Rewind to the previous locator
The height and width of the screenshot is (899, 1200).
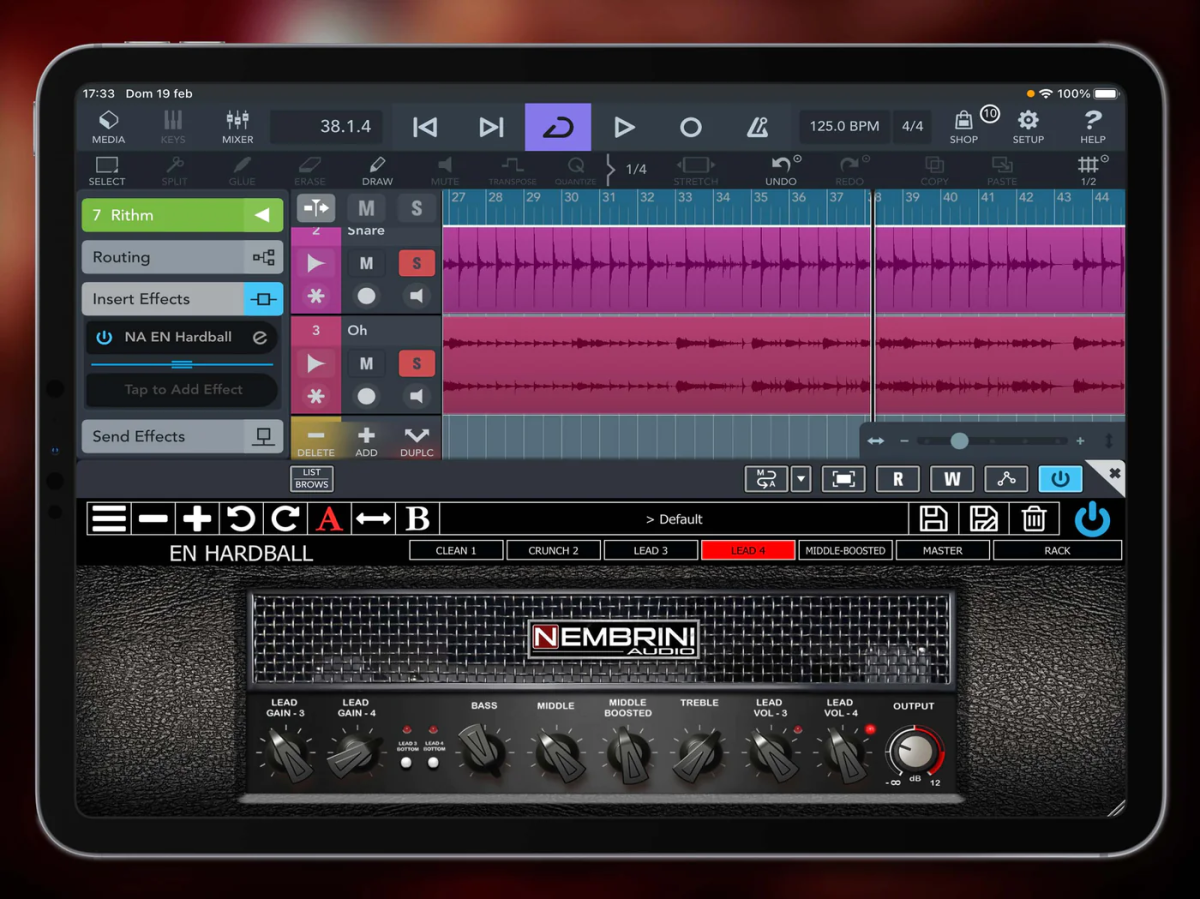(x=425, y=127)
